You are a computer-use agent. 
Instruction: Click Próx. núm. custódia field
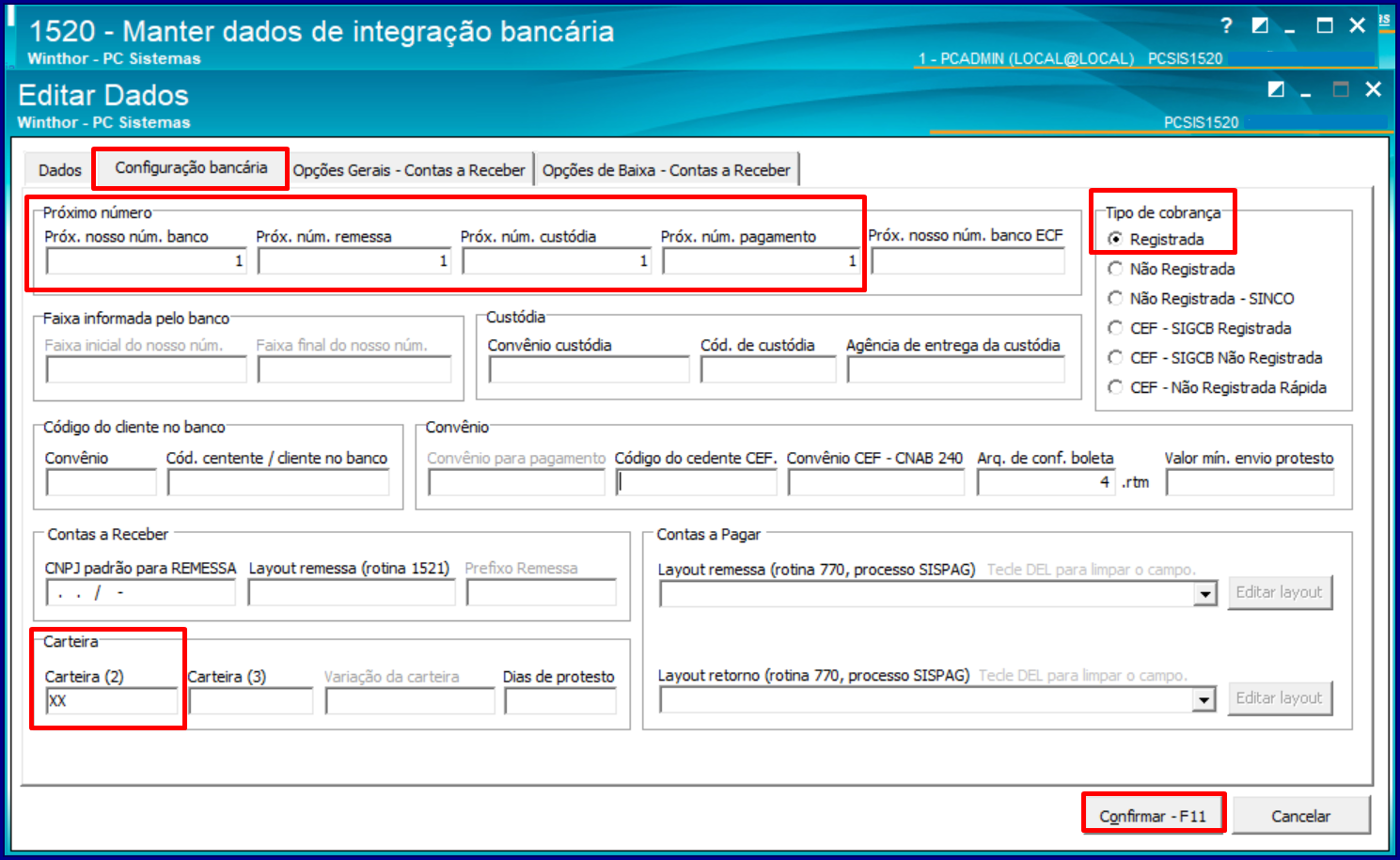tap(557, 260)
